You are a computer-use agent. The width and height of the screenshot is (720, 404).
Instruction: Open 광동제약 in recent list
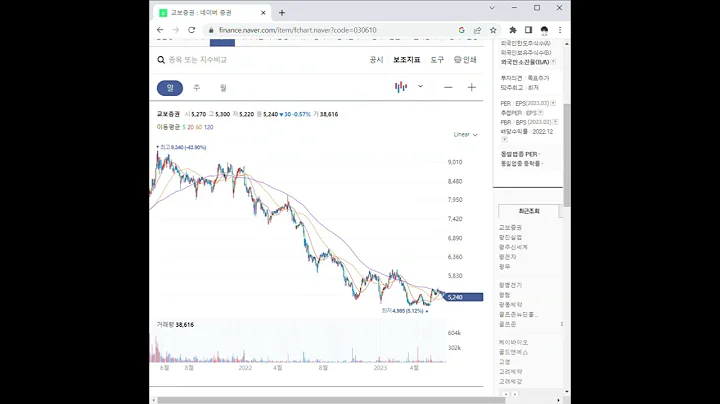(x=510, y=304)
